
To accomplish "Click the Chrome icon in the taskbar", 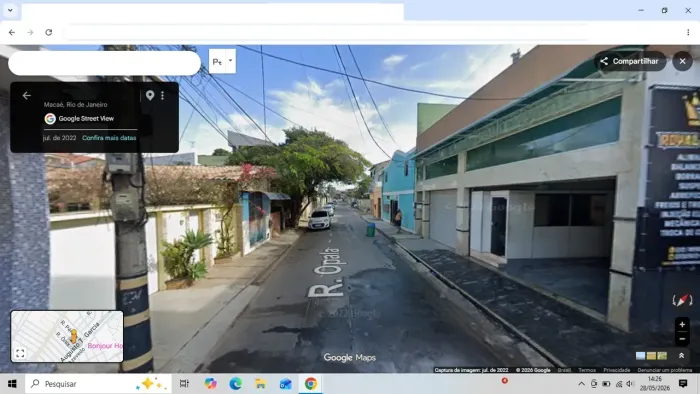I will click(311, 384).
